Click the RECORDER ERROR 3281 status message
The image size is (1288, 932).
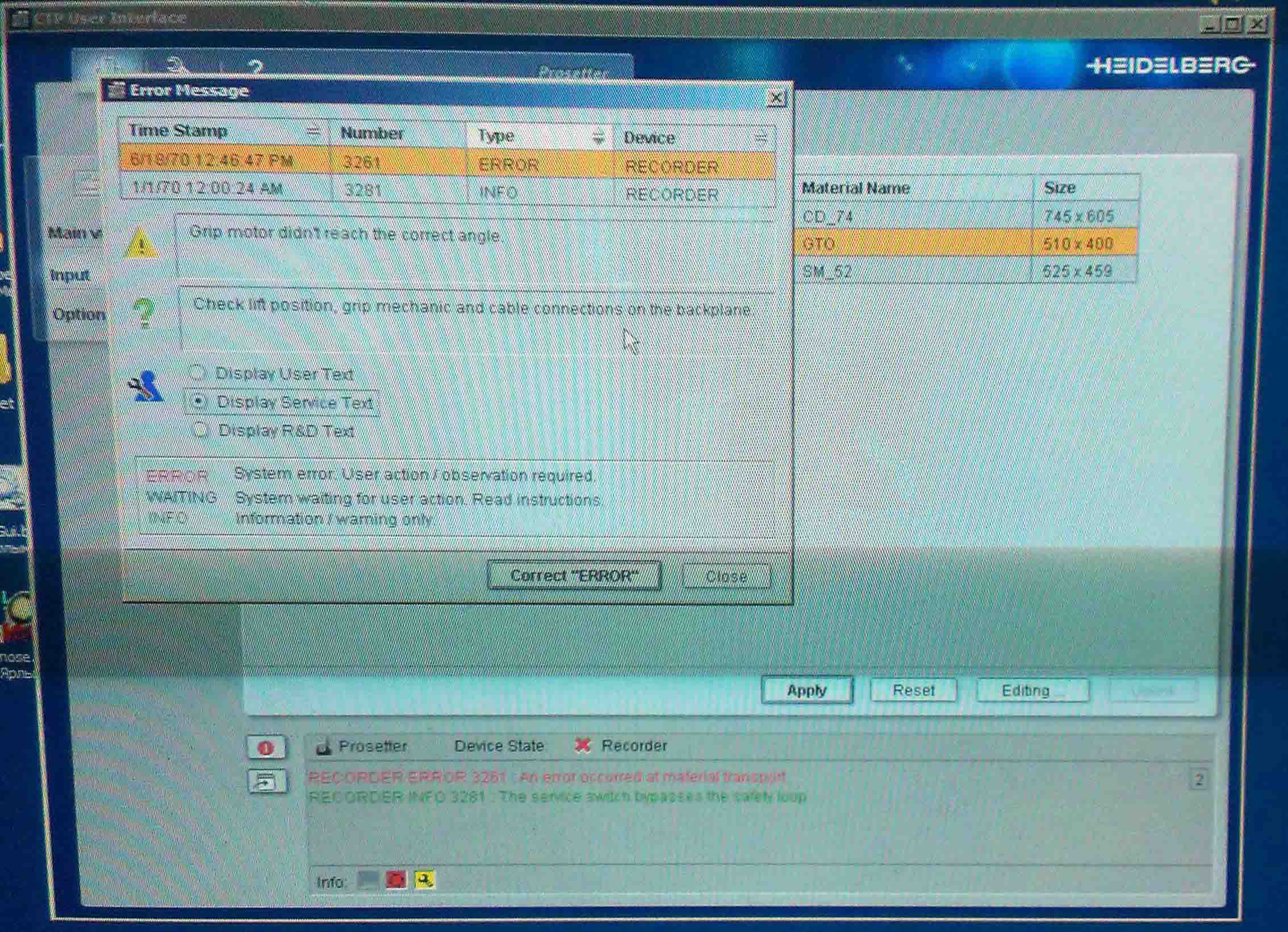click(x=547, y=776)
